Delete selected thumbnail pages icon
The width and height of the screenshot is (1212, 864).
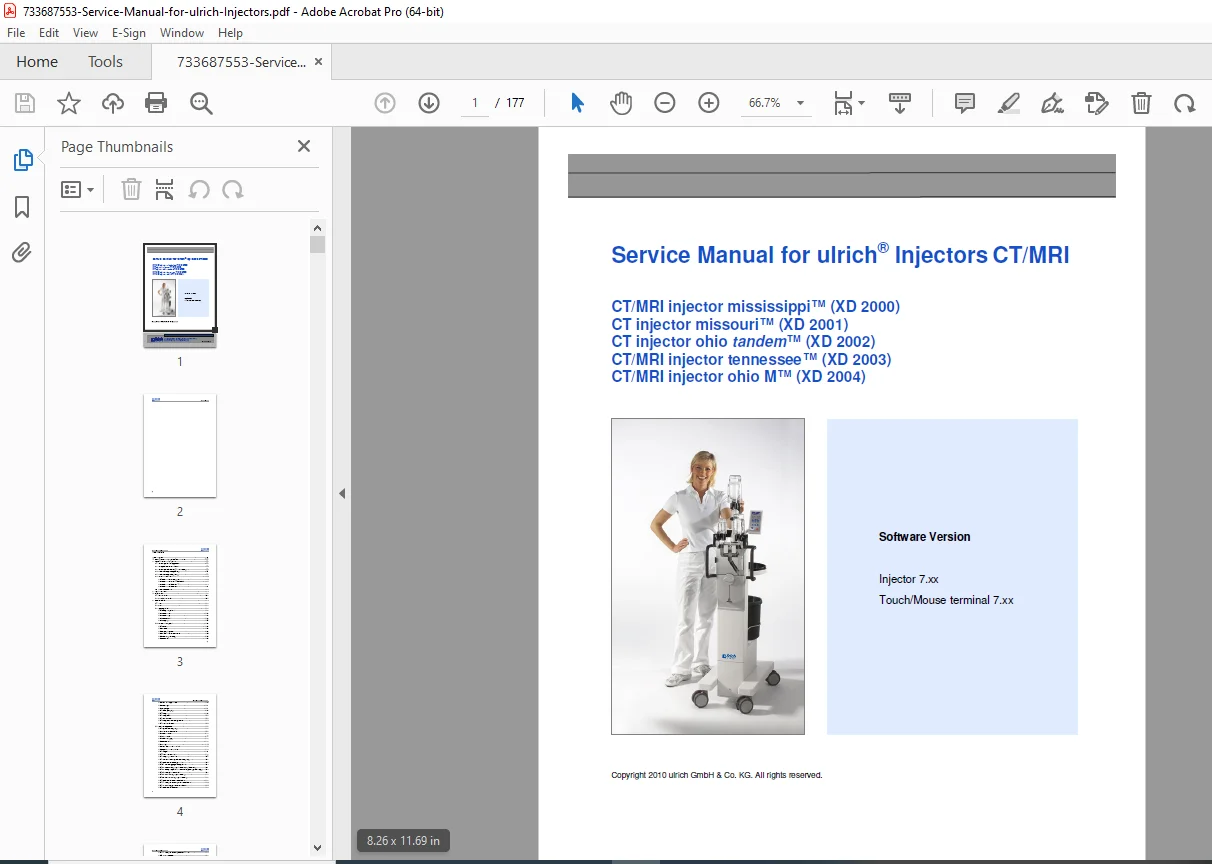pyautogui.click(x=131, y=189)
